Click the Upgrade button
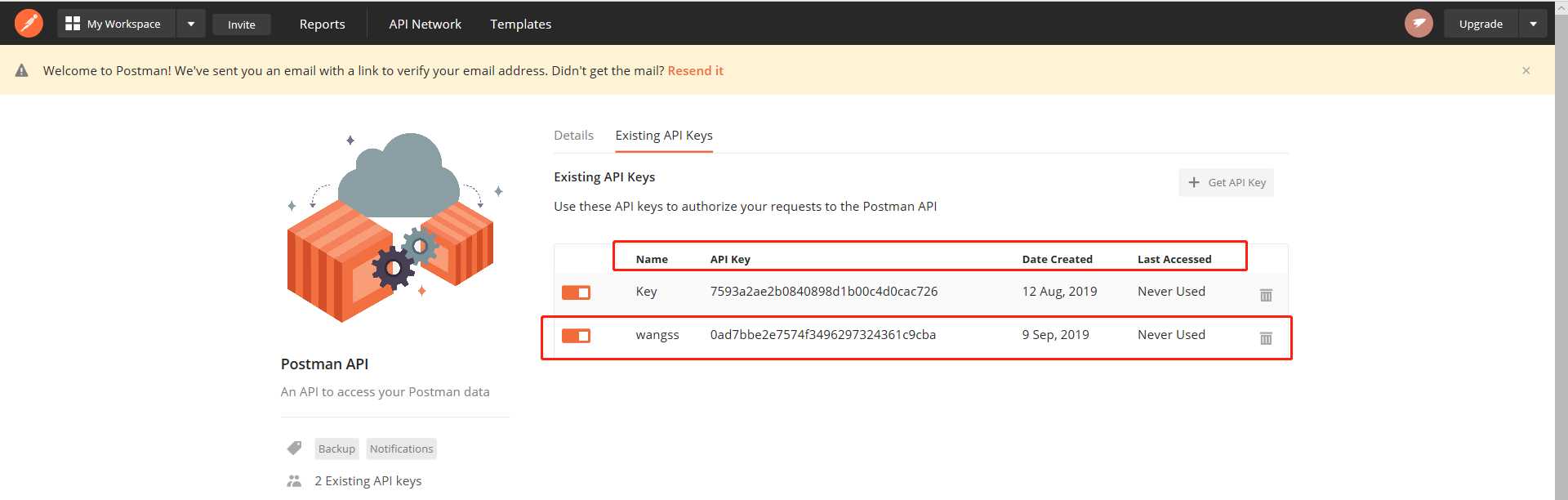The image size is (1568, 500). click(1481, 24)
